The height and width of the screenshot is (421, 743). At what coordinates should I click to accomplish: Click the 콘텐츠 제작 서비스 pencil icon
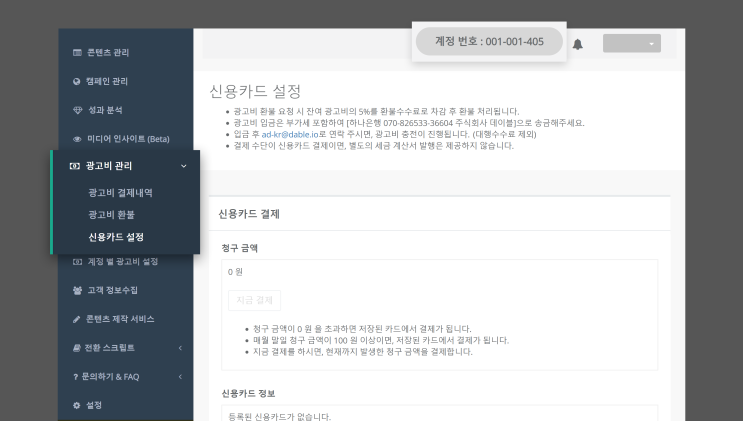click(76, 320)
